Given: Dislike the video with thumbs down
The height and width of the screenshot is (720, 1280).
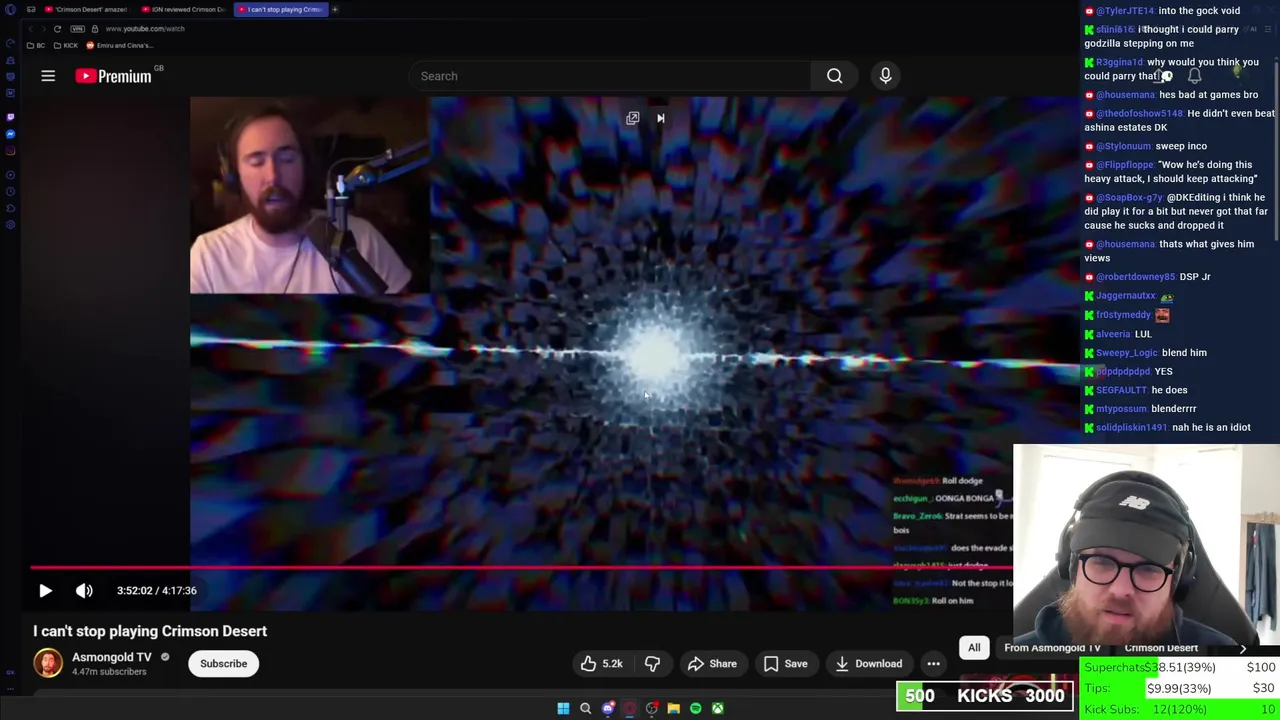Looking at the screenshot, I should [x=652, y=664].
